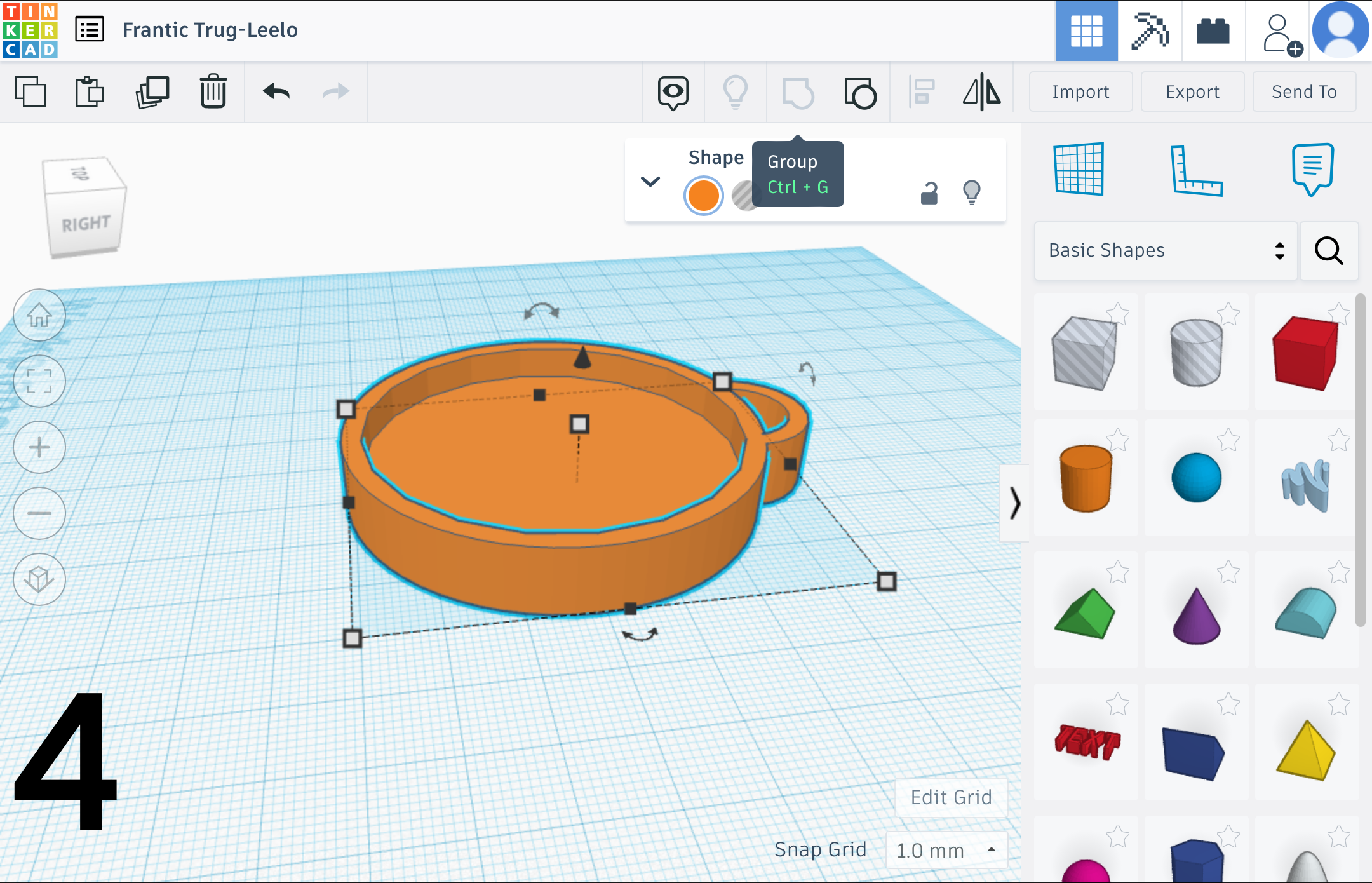This screenshot has height=883, width=1372.
Task: Open the Send To menu
Action: [1304, 92]
